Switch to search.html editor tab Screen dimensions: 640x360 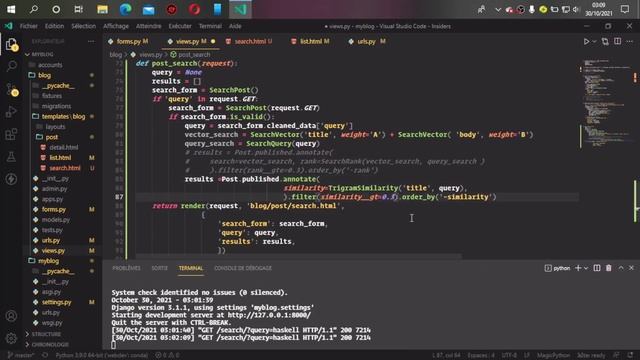coord(249,41)
